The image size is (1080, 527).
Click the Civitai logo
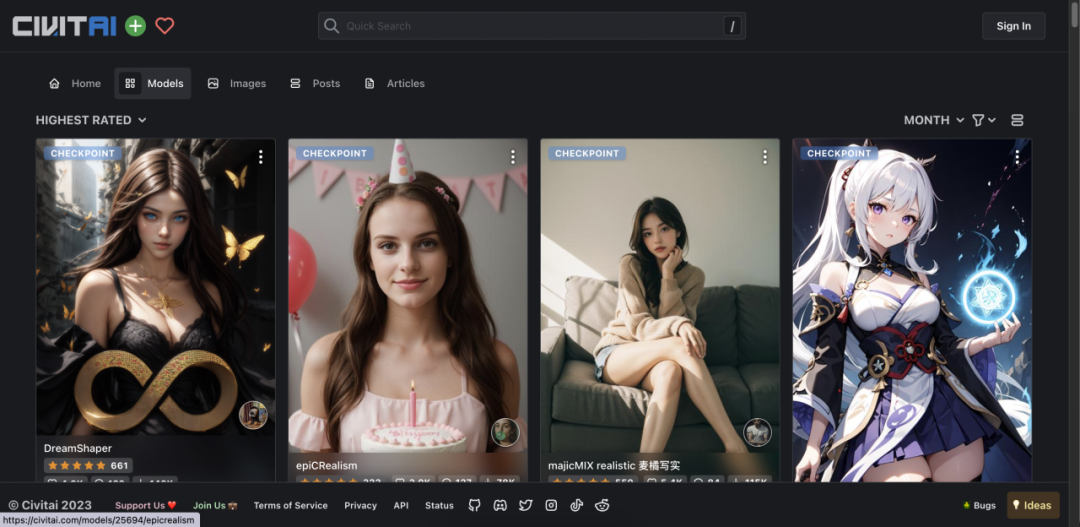(x=64, y=26)
